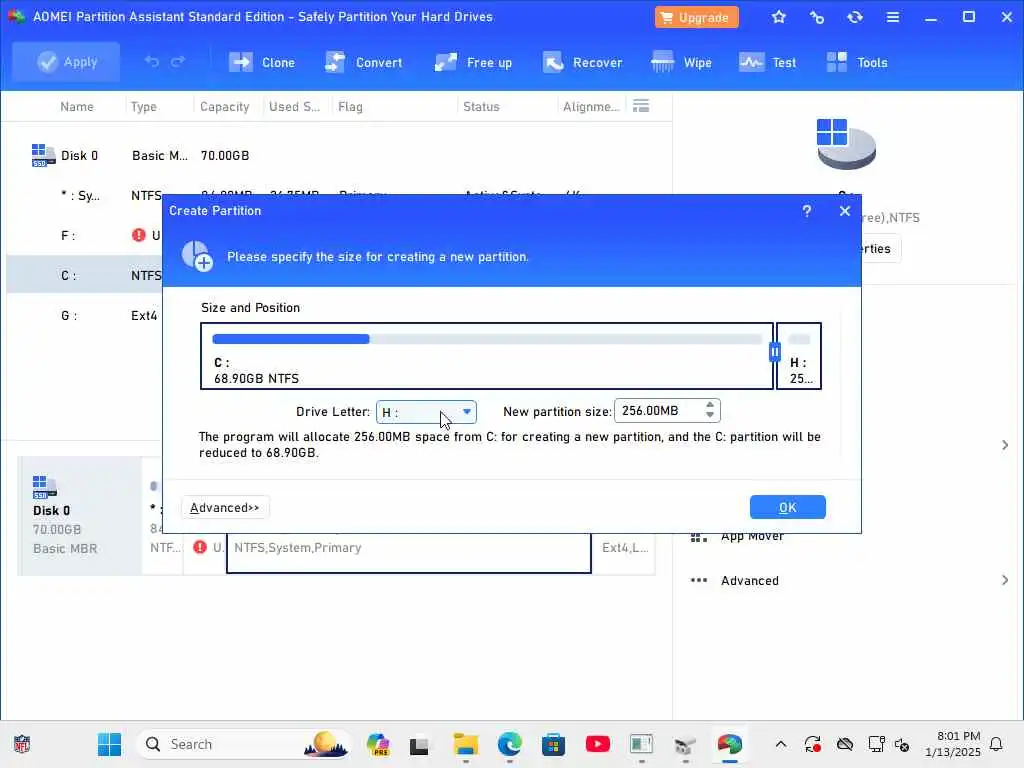Click Disk 0 in the disk map panel

pos(80,516)
